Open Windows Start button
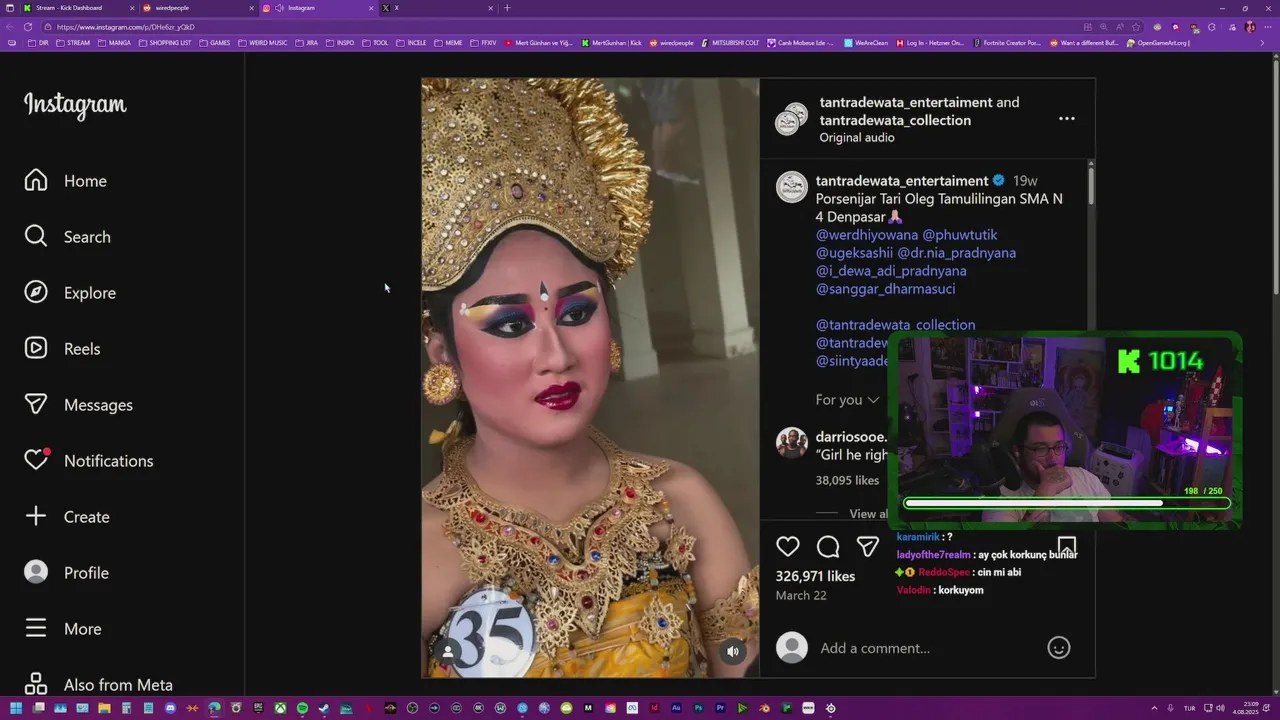 [x=16, y=708]
